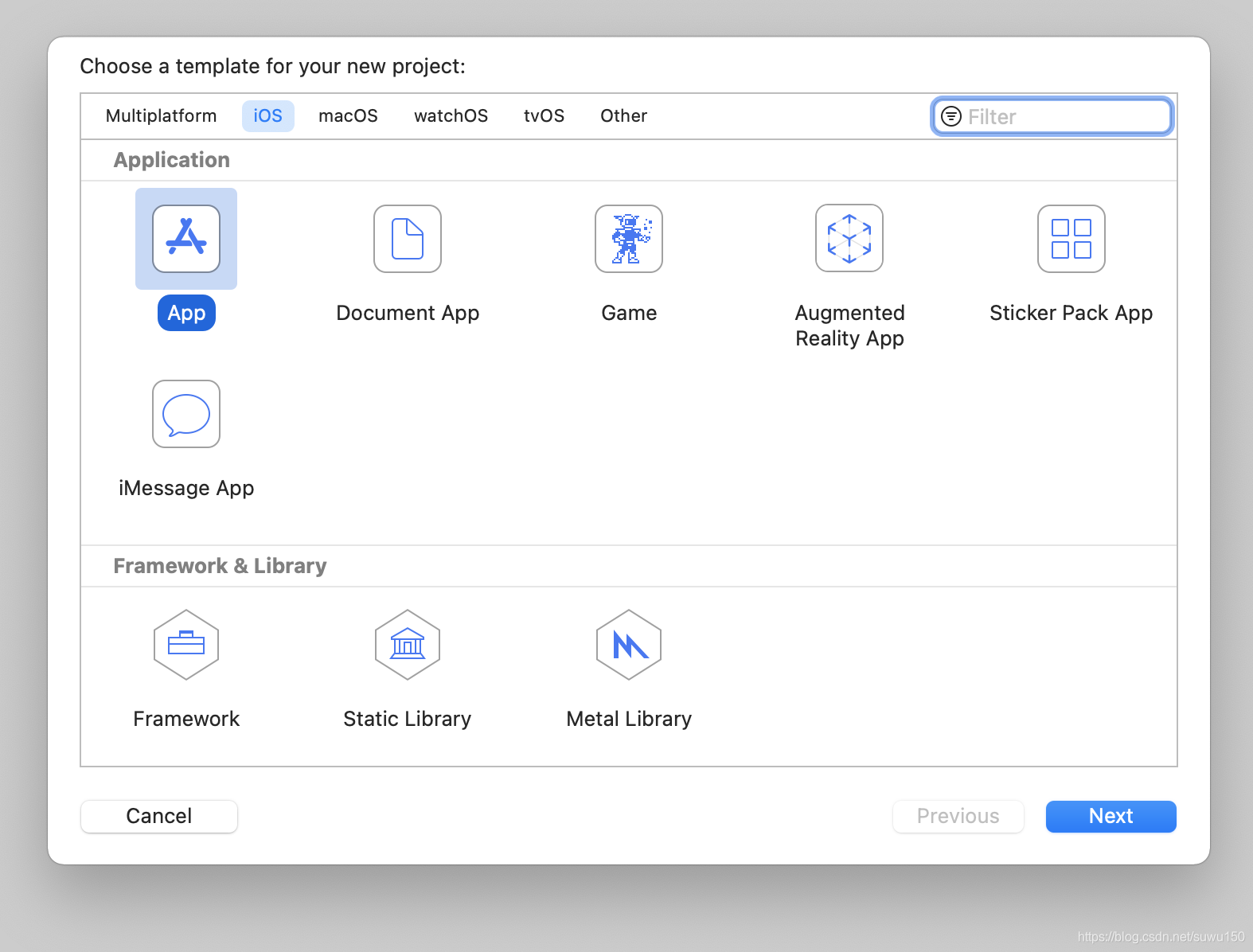Focus the Filter text field
Viewport: 1253px width, 952px height.
coord(1052,116)
